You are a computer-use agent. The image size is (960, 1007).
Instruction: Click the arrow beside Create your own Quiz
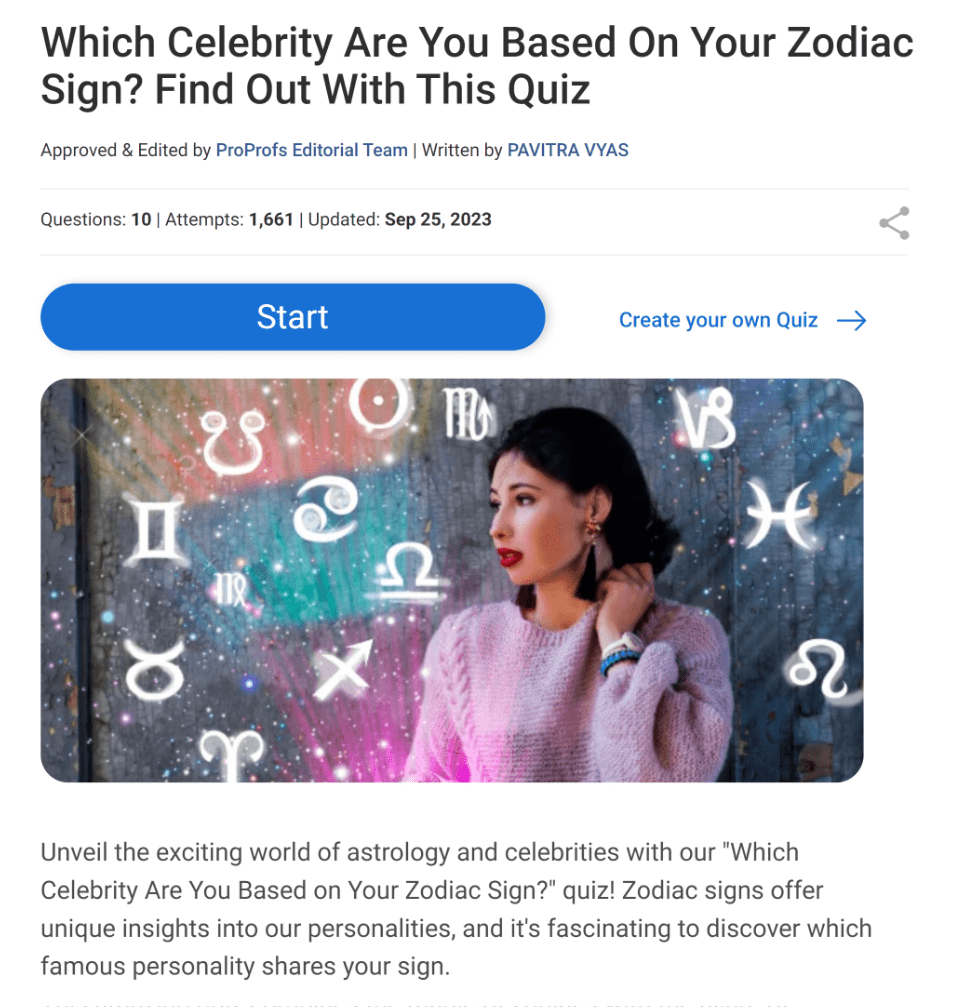[851, 321]
